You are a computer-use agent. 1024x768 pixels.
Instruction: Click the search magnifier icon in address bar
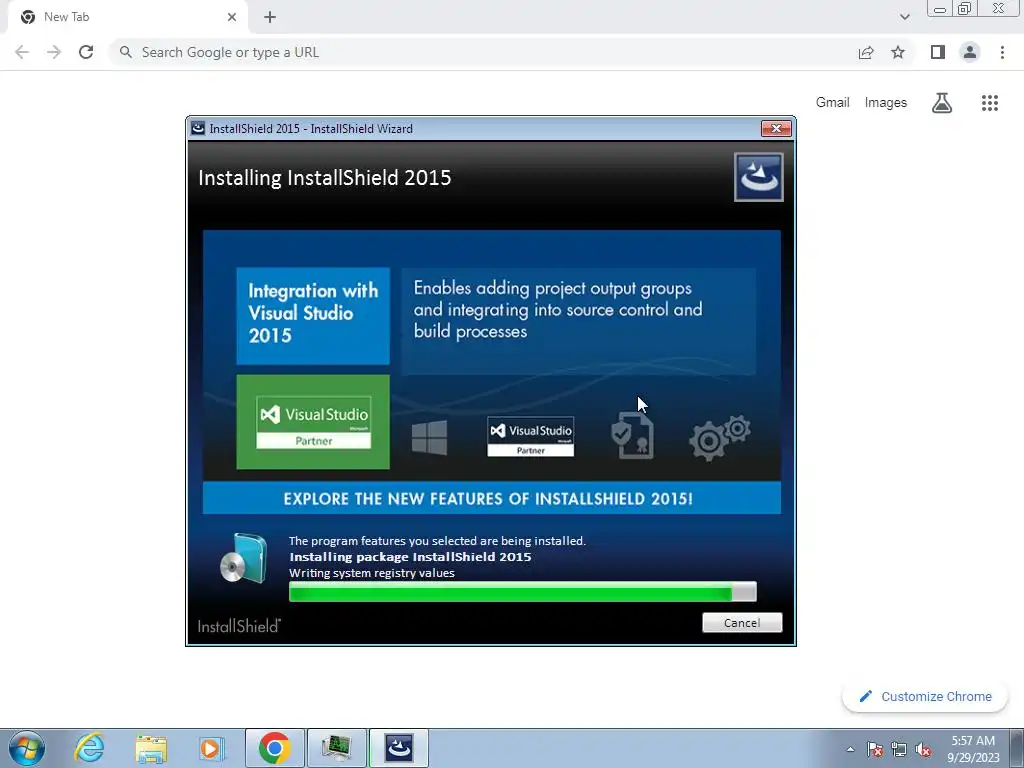click(x=125, y=52)
